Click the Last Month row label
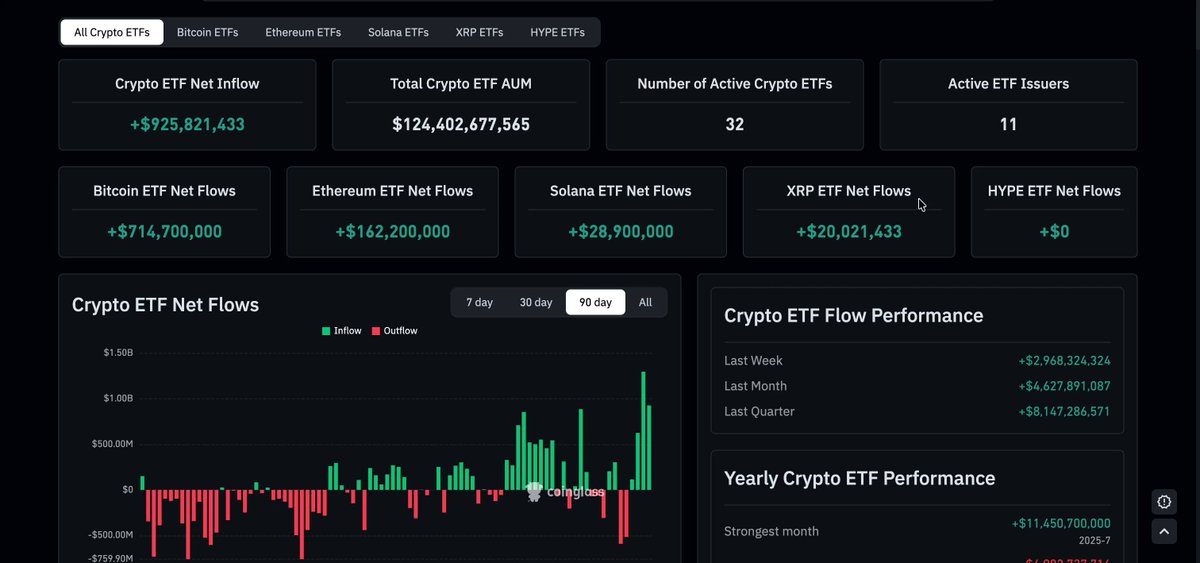The width and height of the screenshot is (1200, 563). (x=756, y=386)
